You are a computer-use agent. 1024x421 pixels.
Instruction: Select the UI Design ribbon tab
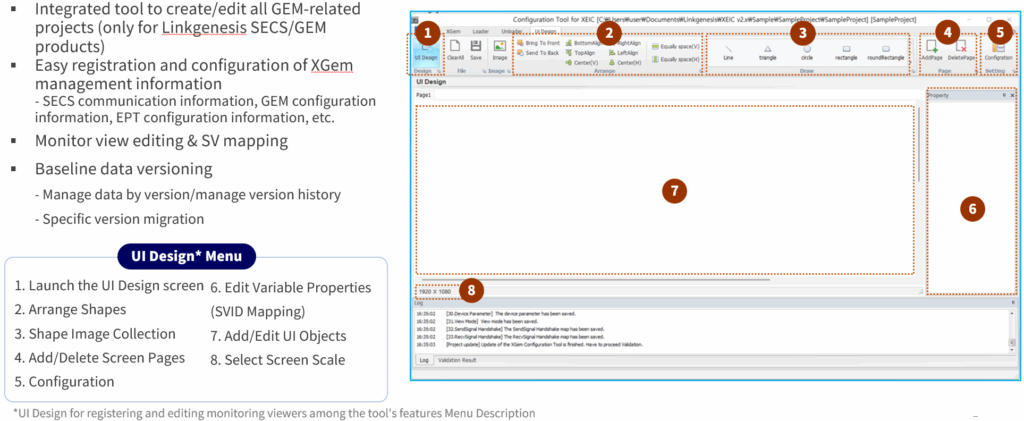click(x=545, y=31)
